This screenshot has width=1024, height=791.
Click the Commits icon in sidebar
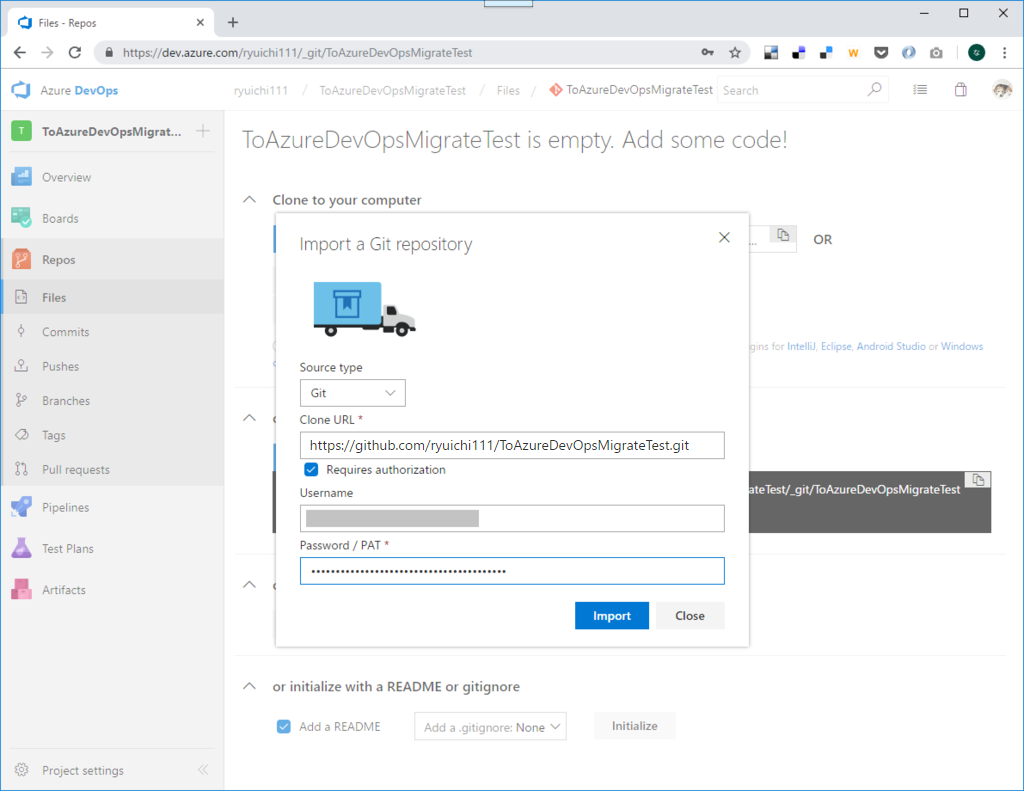(x=22, y=331)
